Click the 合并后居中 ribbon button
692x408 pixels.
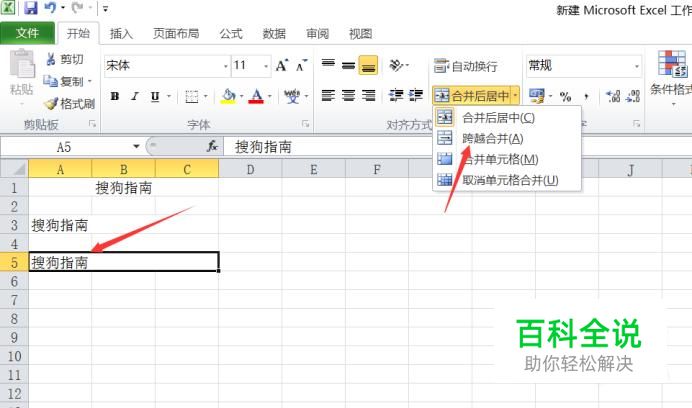[471, 95]
